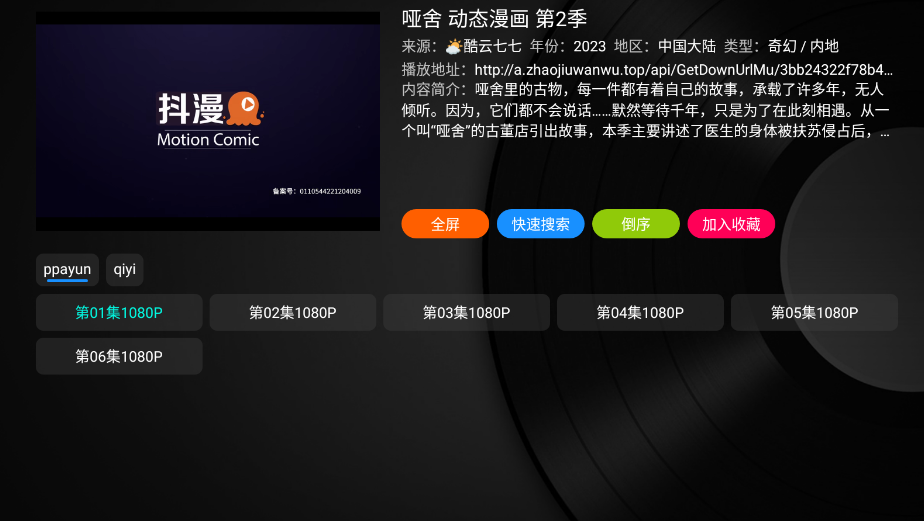Switch to the qiyi source tab
Screen dimensions: 924x521
[124, 270]
